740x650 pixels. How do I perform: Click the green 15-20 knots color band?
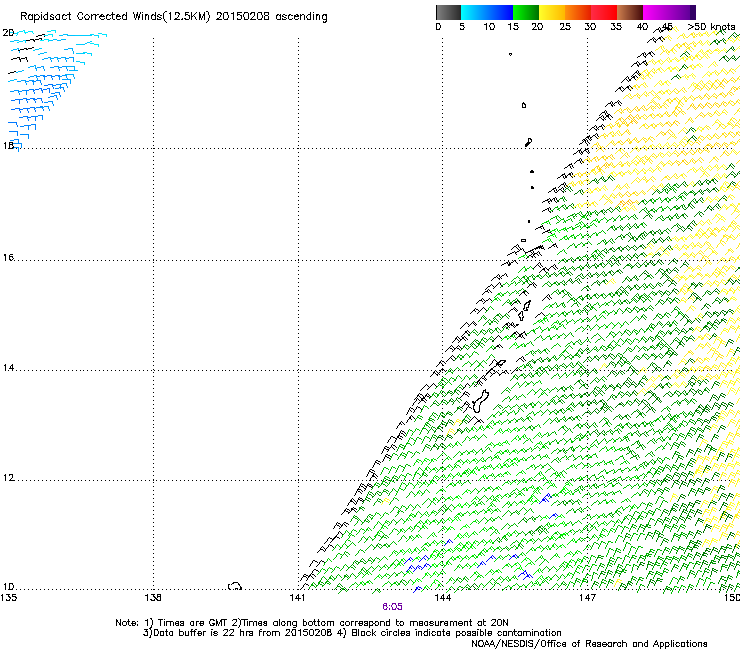(x=526, y=12)
